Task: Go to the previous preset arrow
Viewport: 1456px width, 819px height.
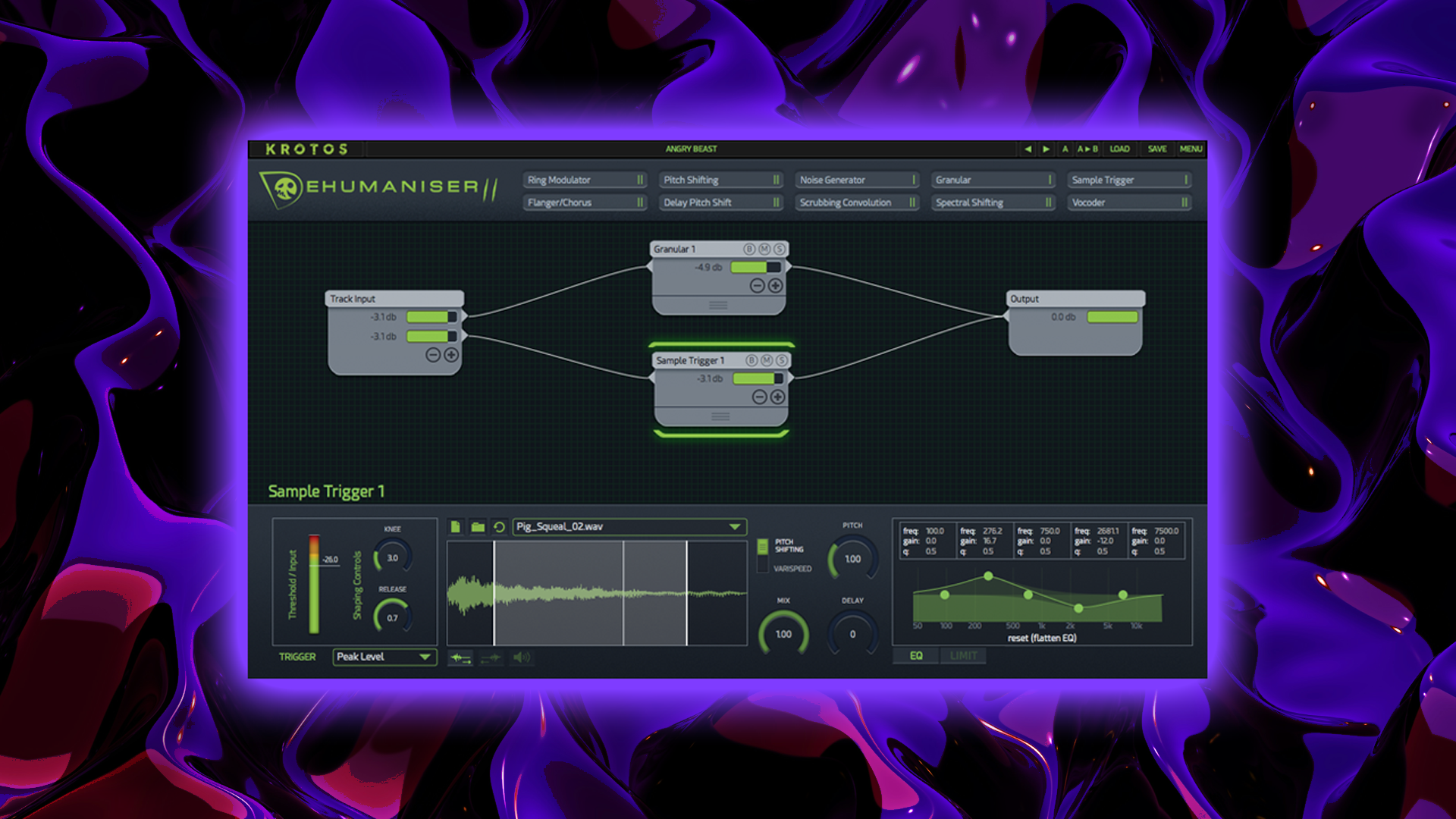Action: [1028, 149]
